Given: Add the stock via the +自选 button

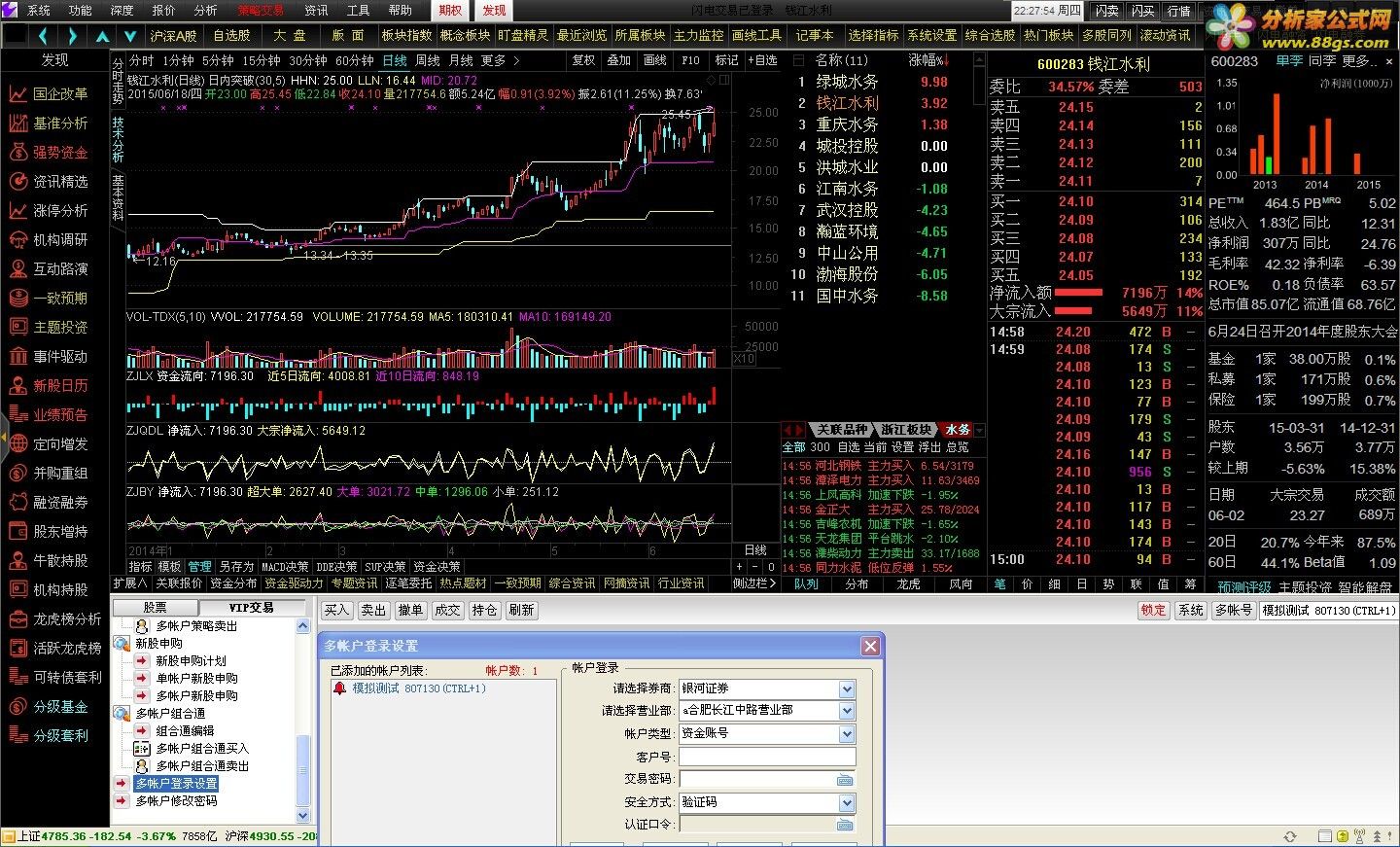Looking at the screenshot, I should click(761, 60).
